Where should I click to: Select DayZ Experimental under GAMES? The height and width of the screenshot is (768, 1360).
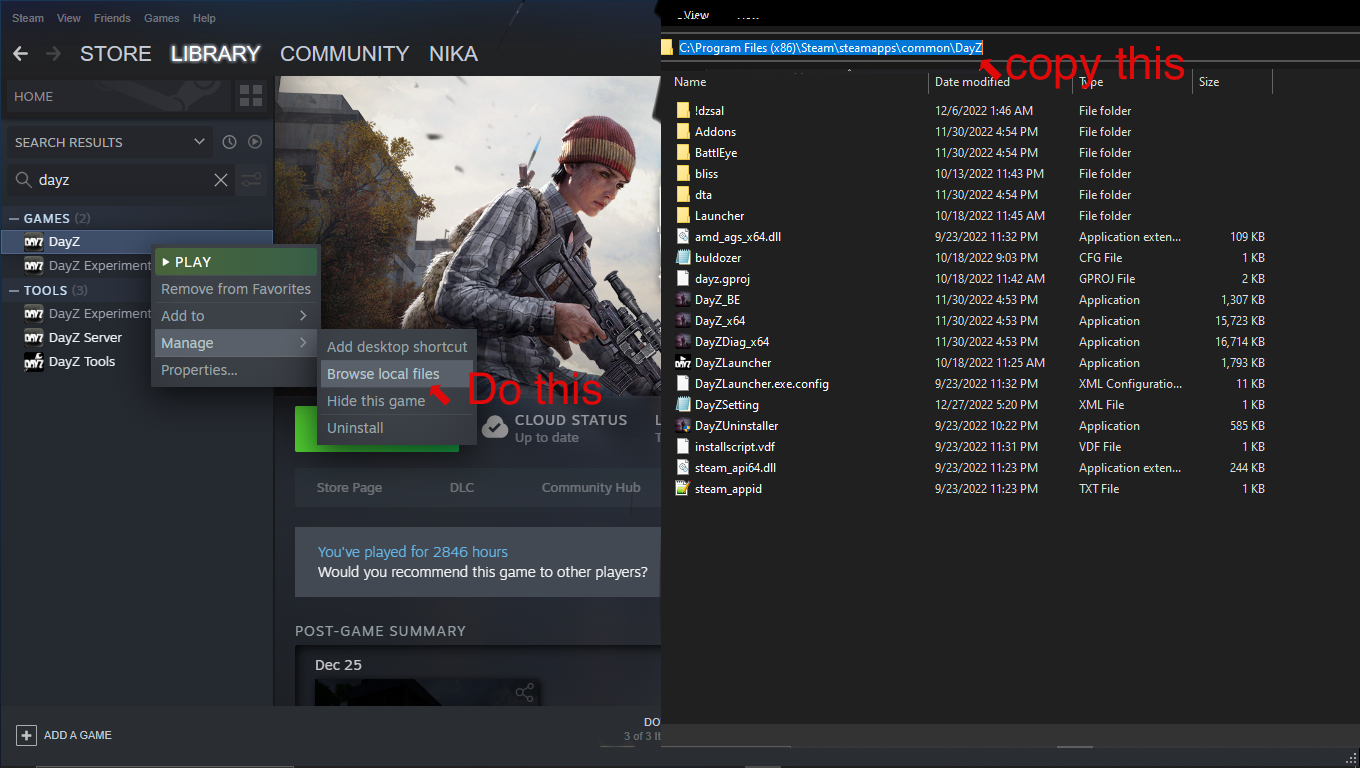[x=100, y=266]
